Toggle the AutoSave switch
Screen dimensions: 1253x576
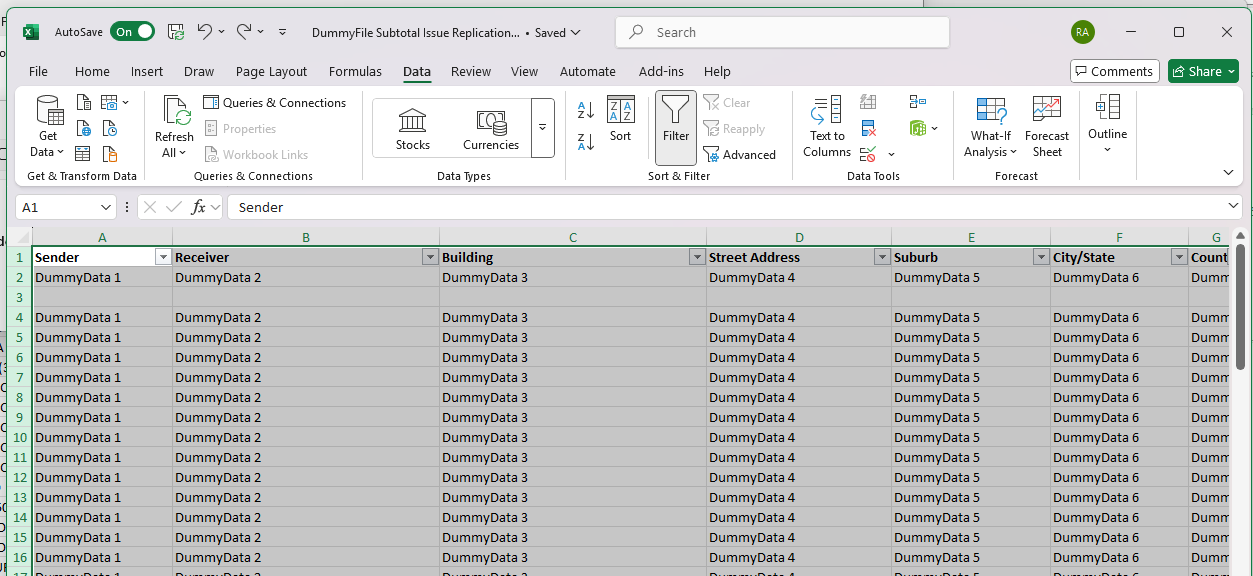point(132,32)
